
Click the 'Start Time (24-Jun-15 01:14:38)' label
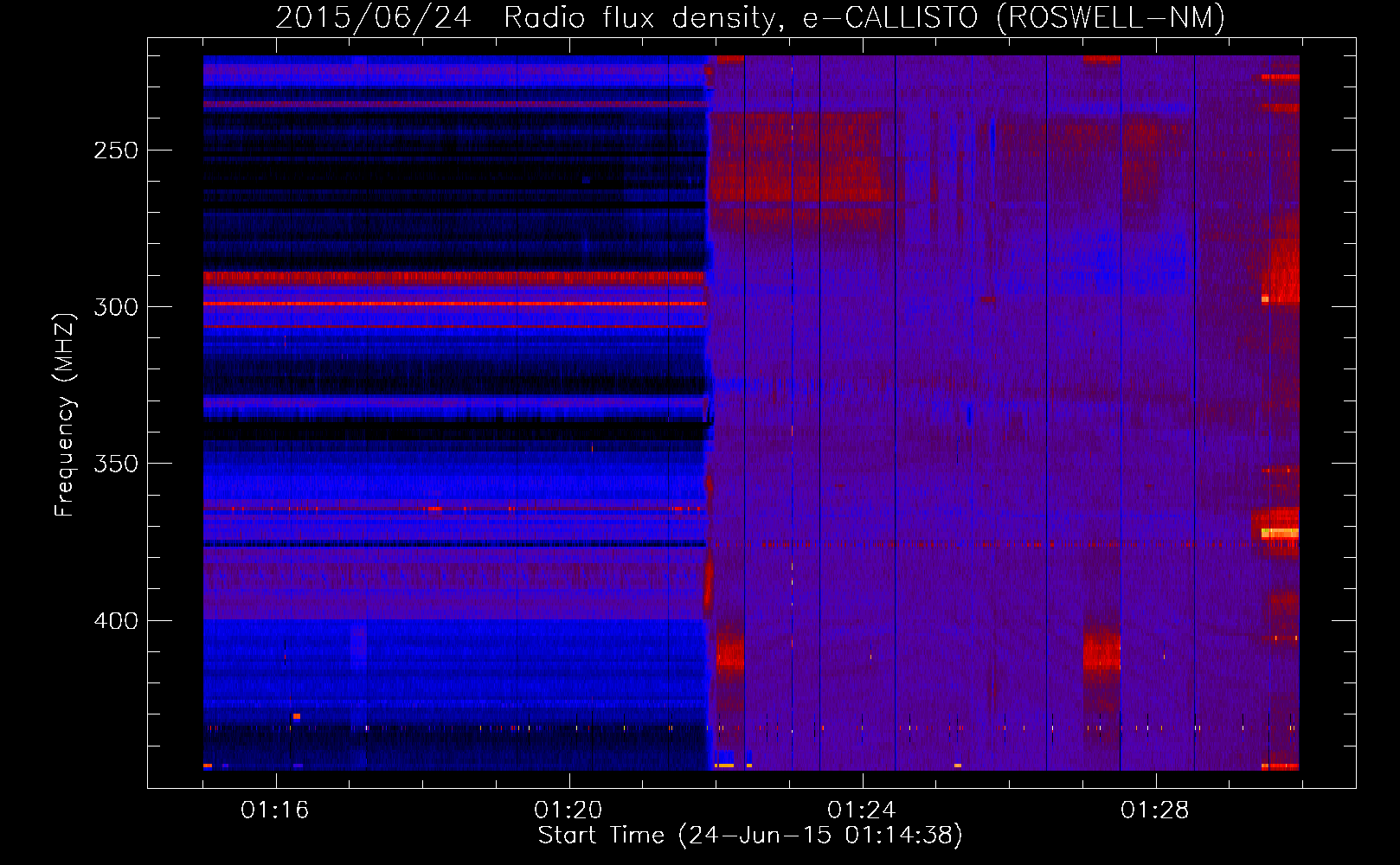tap(750, 836)
